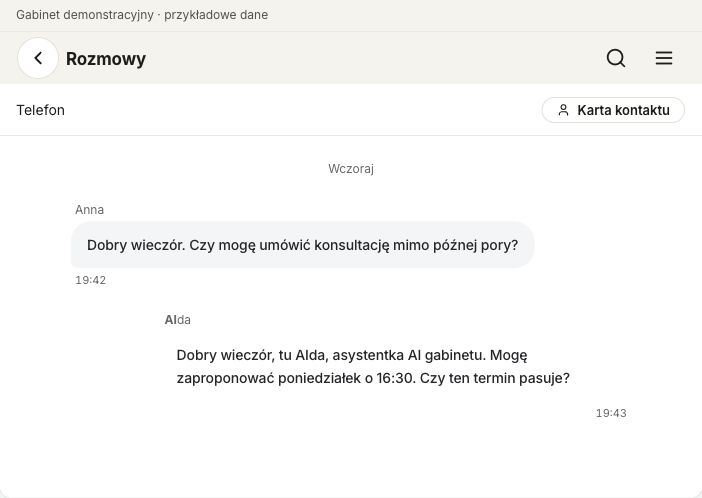
Task: Select AIda's reply proposing Monday 16:30
Action: pyautogui.click(x=373, y=366)
